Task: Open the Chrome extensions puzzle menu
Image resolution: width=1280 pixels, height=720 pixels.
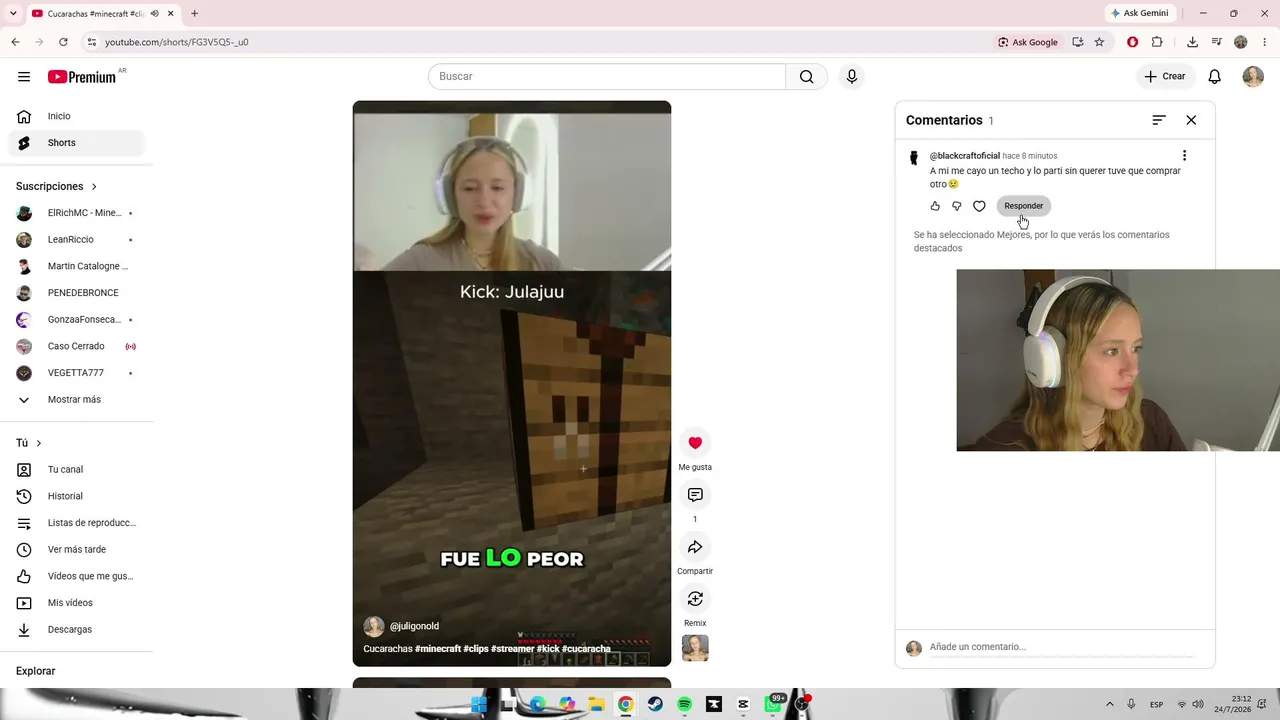Action: click(x=1157, y=42)
